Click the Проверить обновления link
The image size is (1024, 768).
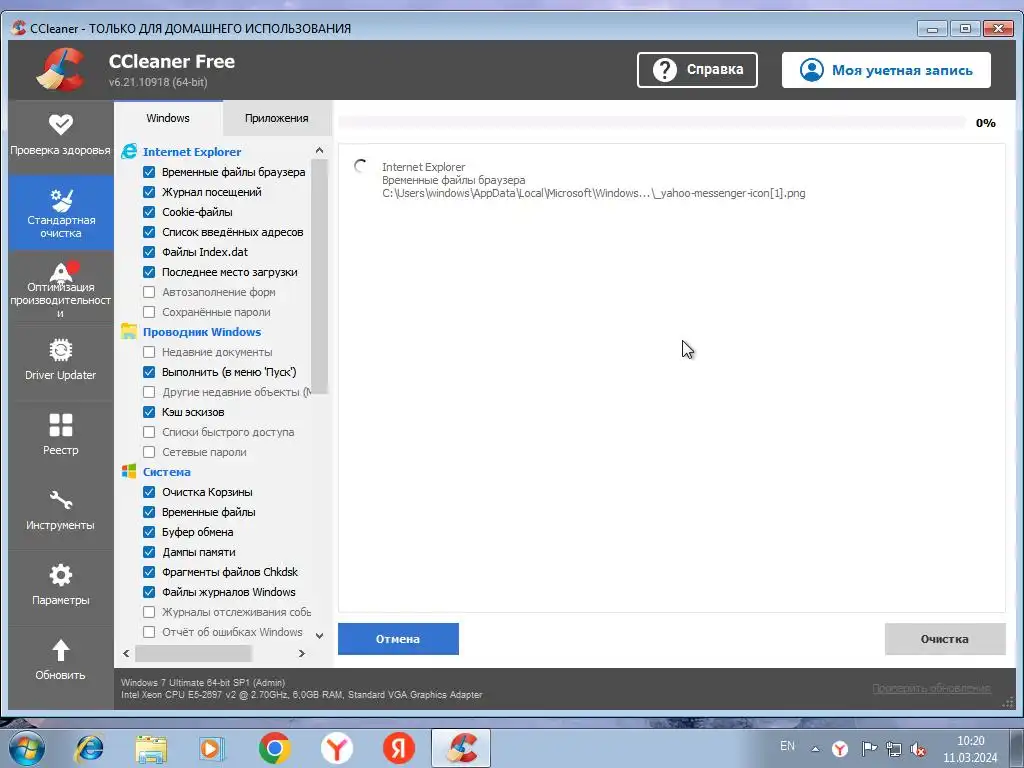coord(931,688)
